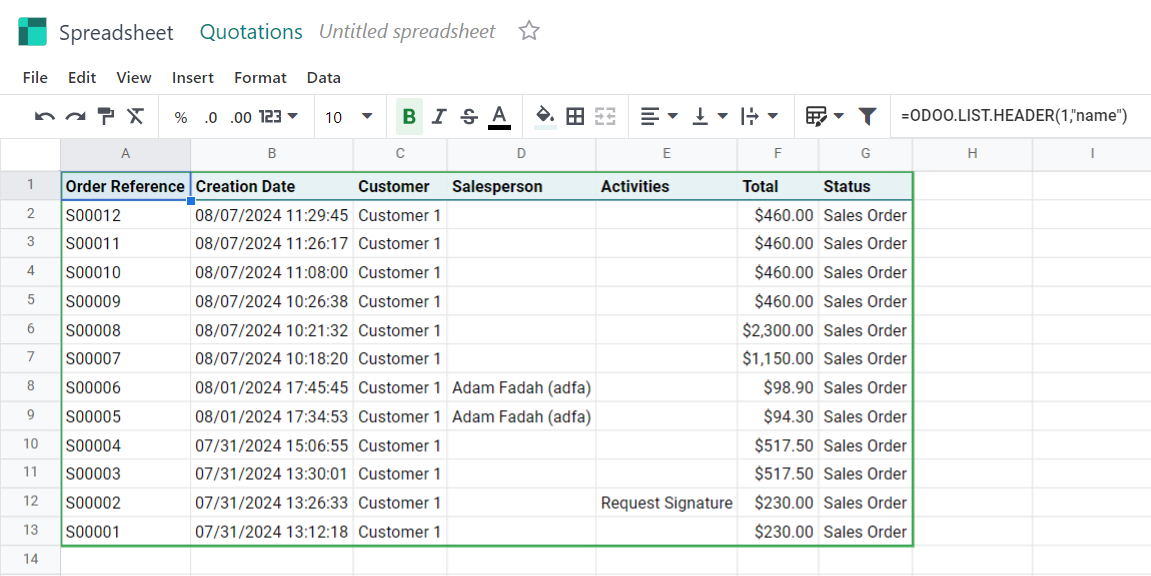1151x576 pixels.
Task: Toggle Italic formatting
Action: coord(440,117)
